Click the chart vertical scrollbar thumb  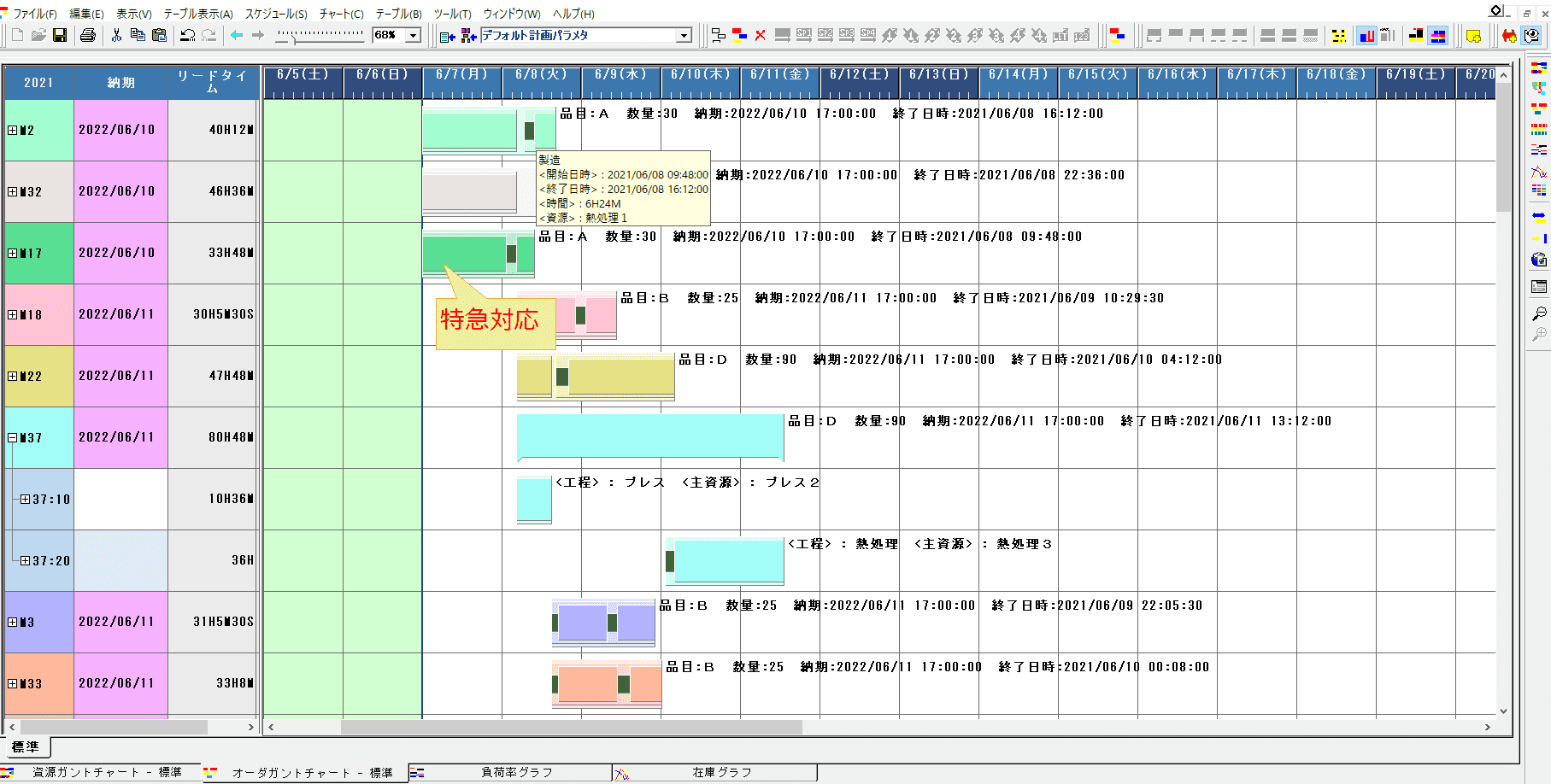coord(1504,147)
